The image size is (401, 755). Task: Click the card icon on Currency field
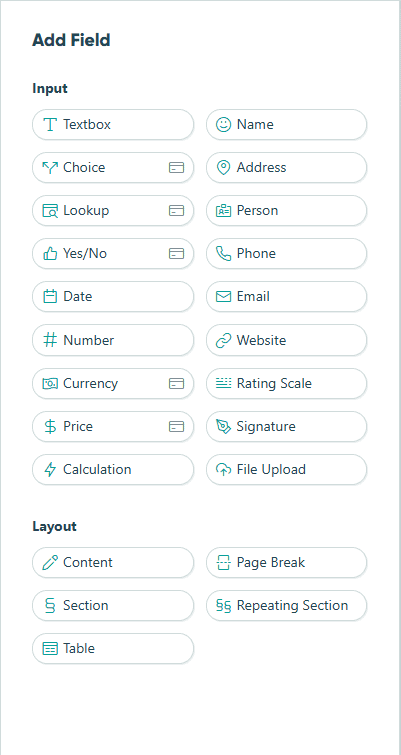coord(177,383)
